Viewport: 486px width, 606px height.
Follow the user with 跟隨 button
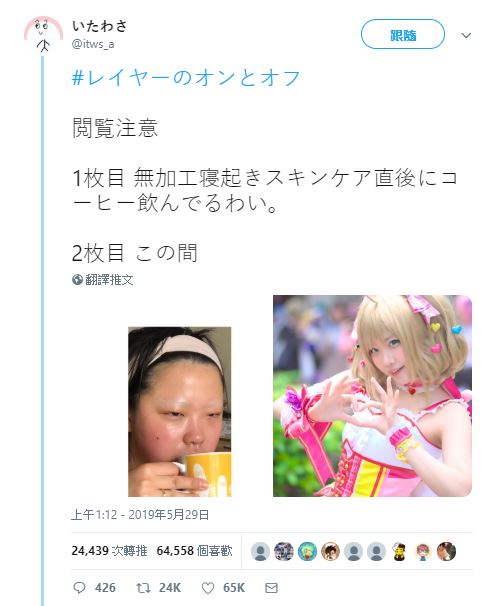click(x=403, y=34)
